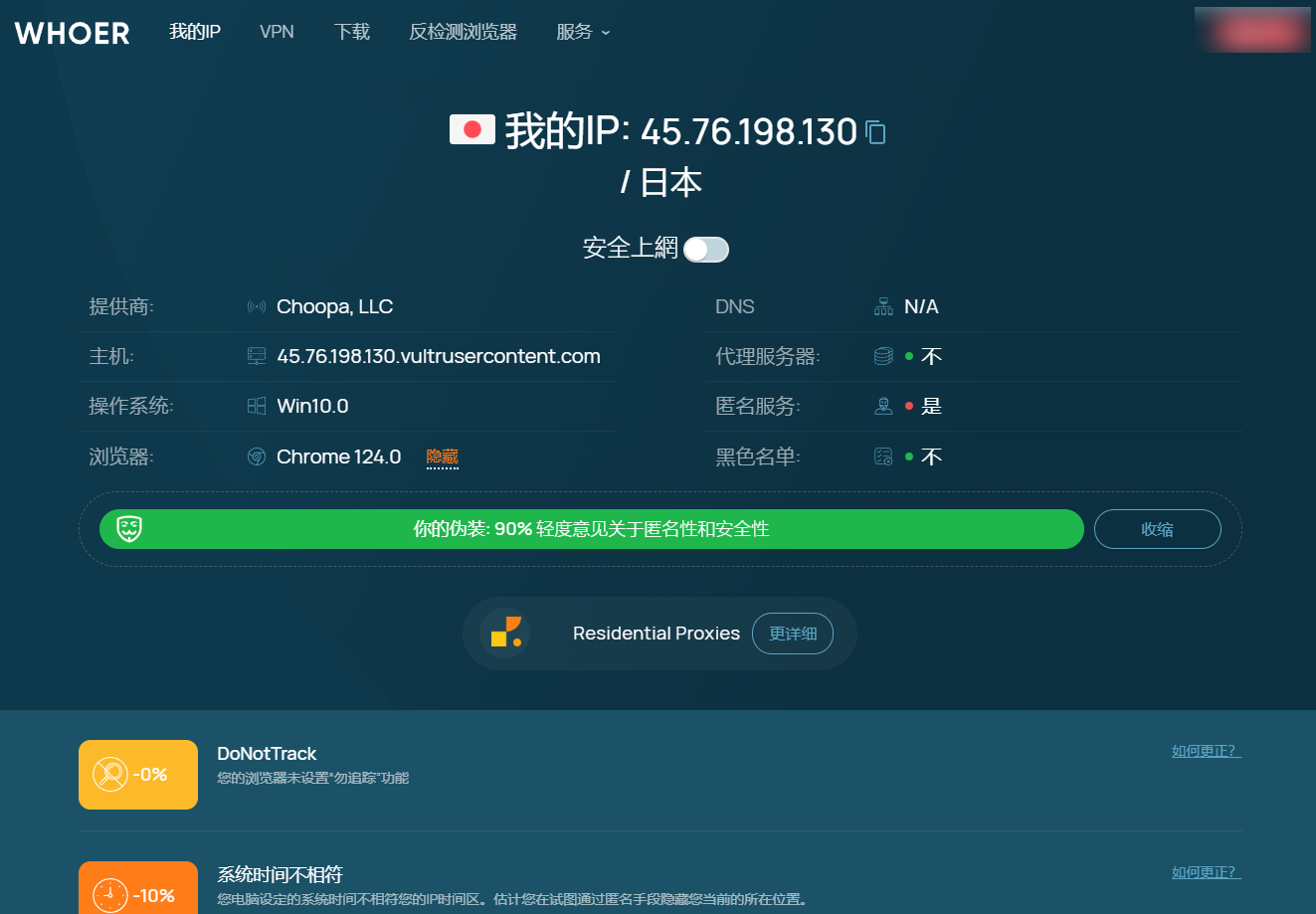Click the provider signal icon beside Choopa, LLC
1316x914 pixels.
tap(257, 306)
